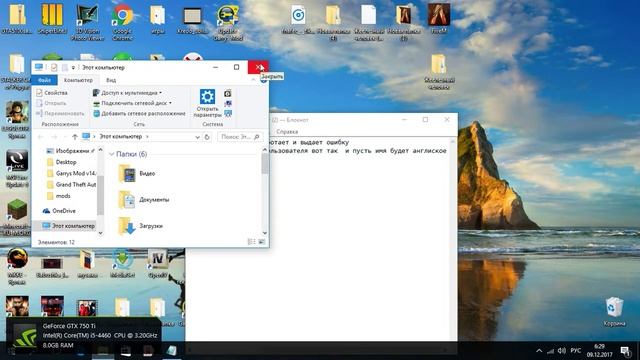
Task: Open the Корзина recycle bin icon
Action: [x=614, y=311]
